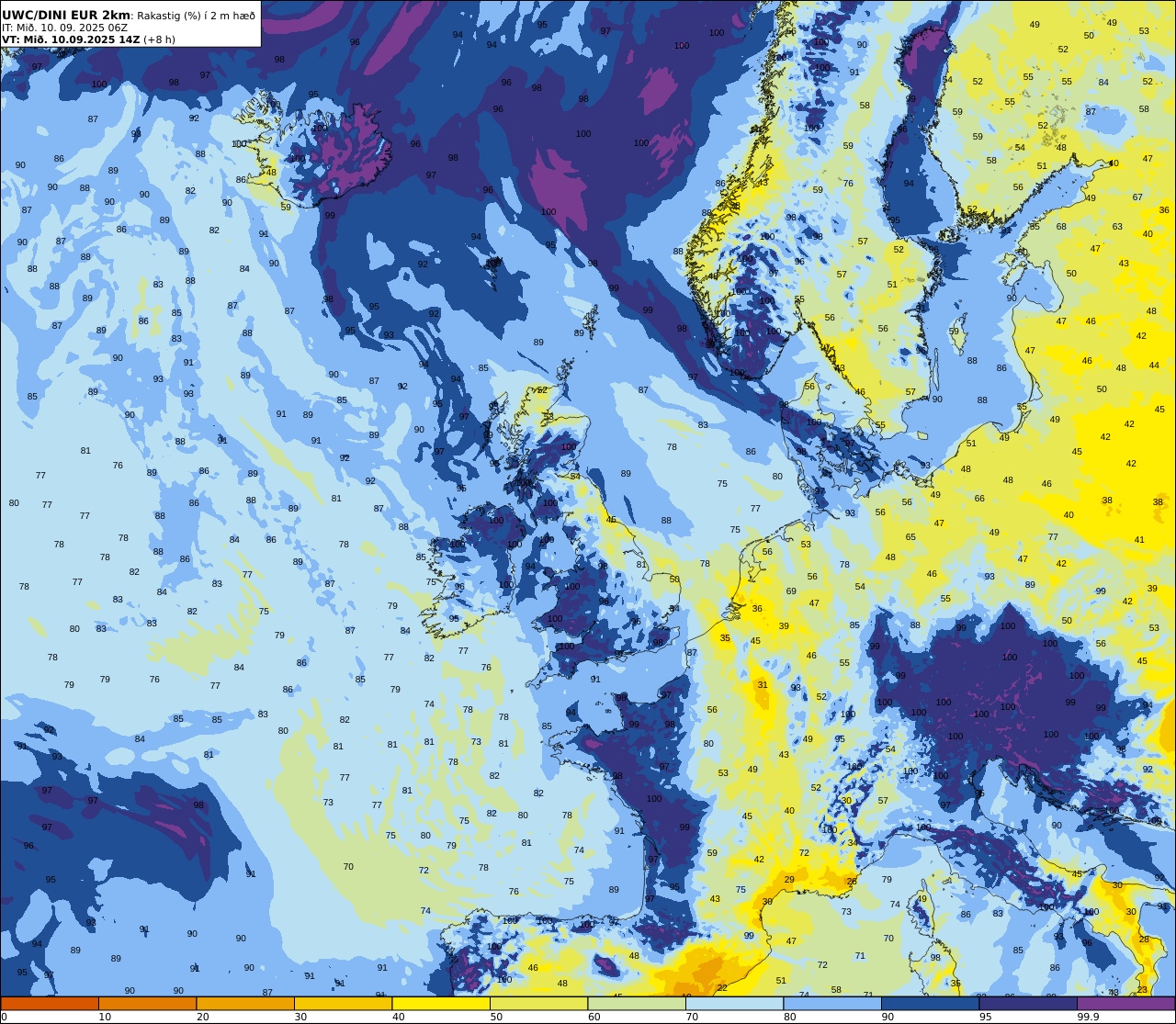Choose the pale green 60–70 legend segment
Screen dimensions: 1176x1024
click(x=637, y=1004)
